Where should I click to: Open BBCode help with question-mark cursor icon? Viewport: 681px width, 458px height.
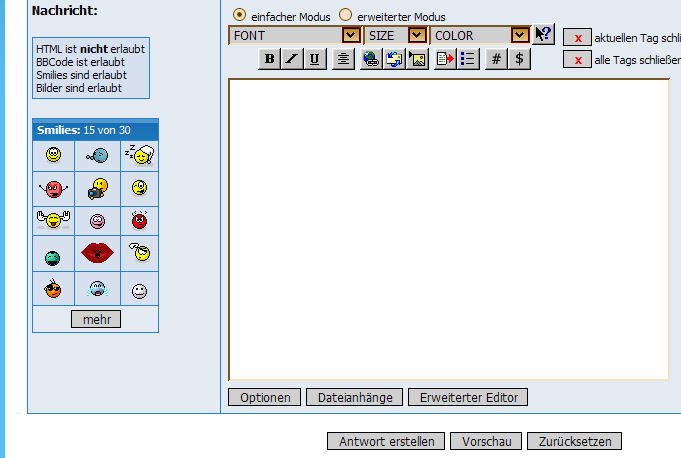coord(542,34)
